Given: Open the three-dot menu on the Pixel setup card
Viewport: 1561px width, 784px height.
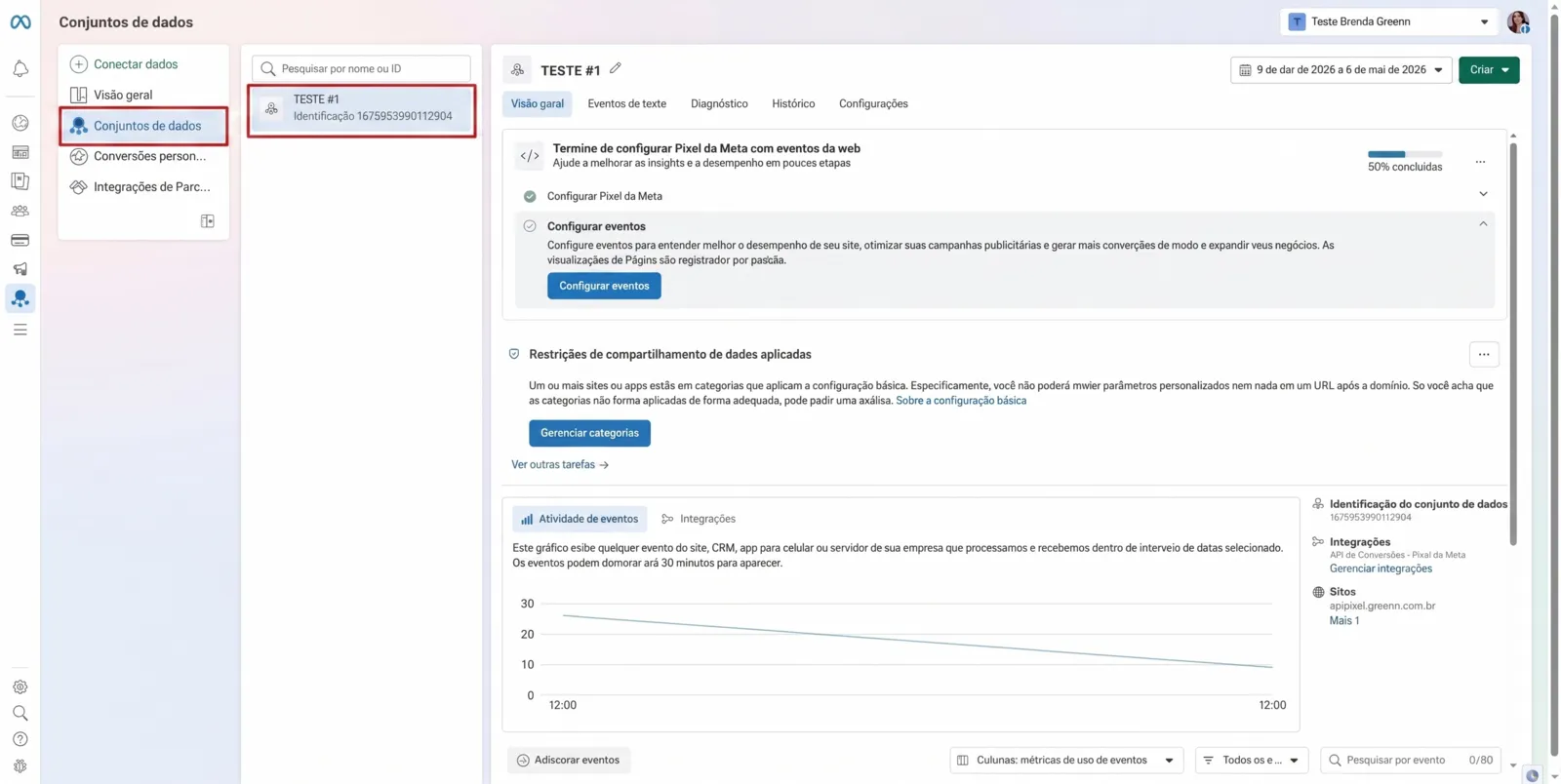Looking at the screenshot, I should coord(1480,162).
